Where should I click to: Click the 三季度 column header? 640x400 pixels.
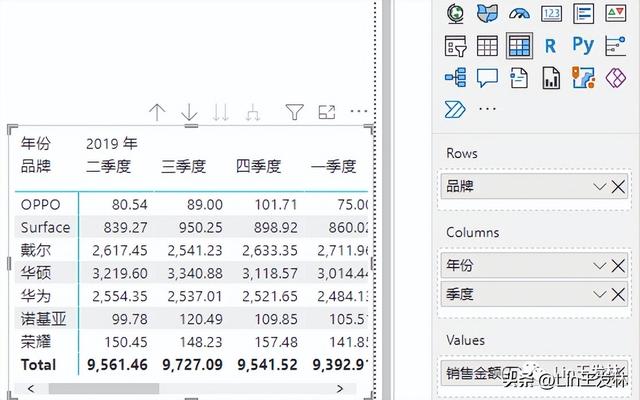coord(184,167)
